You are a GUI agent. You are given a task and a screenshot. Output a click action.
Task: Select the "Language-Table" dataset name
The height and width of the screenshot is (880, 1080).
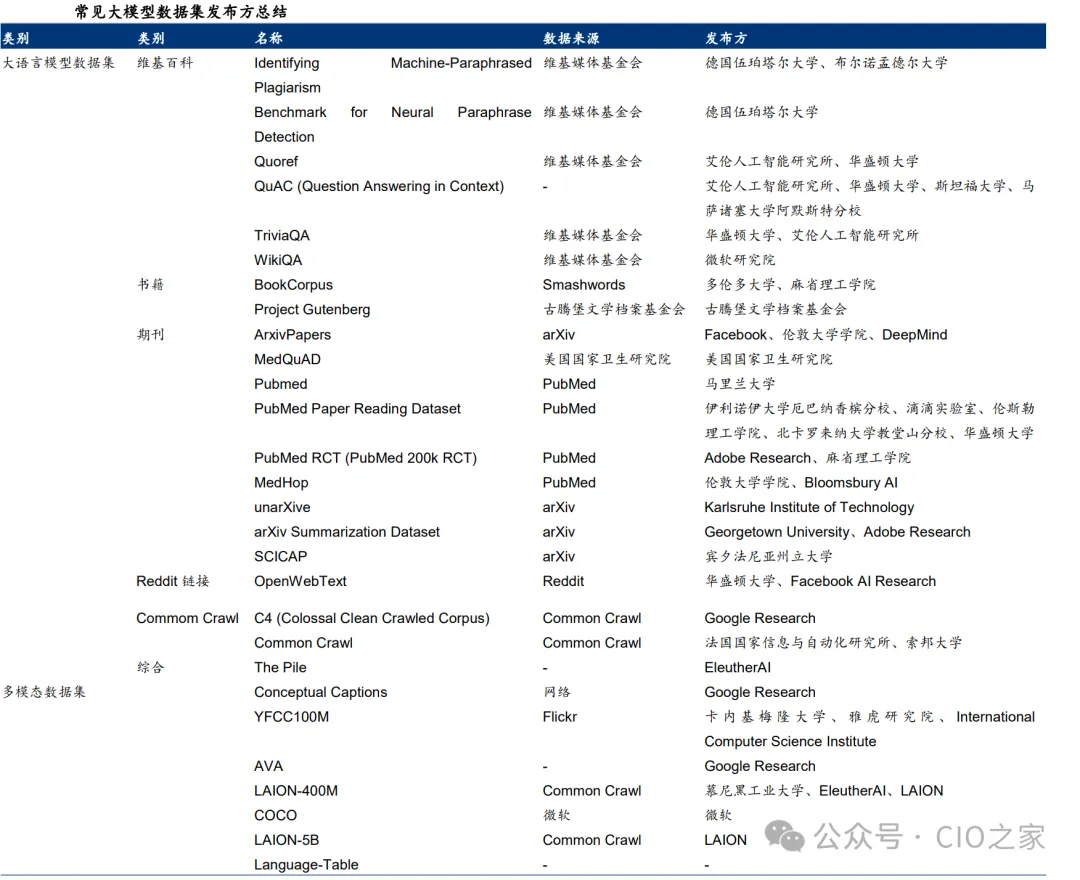[306, 865]
